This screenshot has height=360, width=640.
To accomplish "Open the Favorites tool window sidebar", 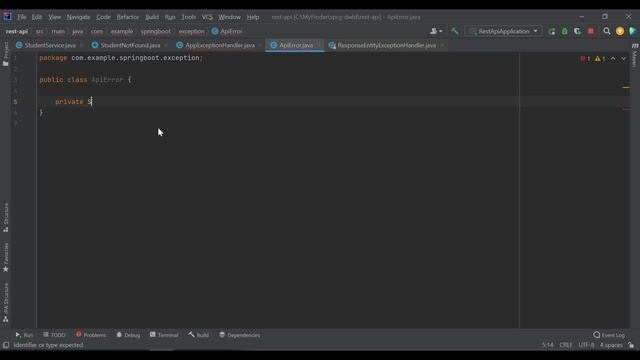I will (x=6, y=258).
